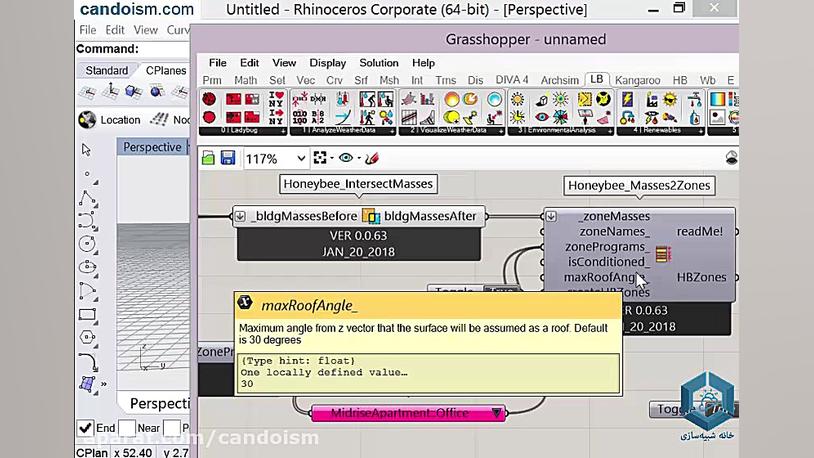Click the wind rose bar chart icon
The image size is (814, 458).
tap(427, 99)
